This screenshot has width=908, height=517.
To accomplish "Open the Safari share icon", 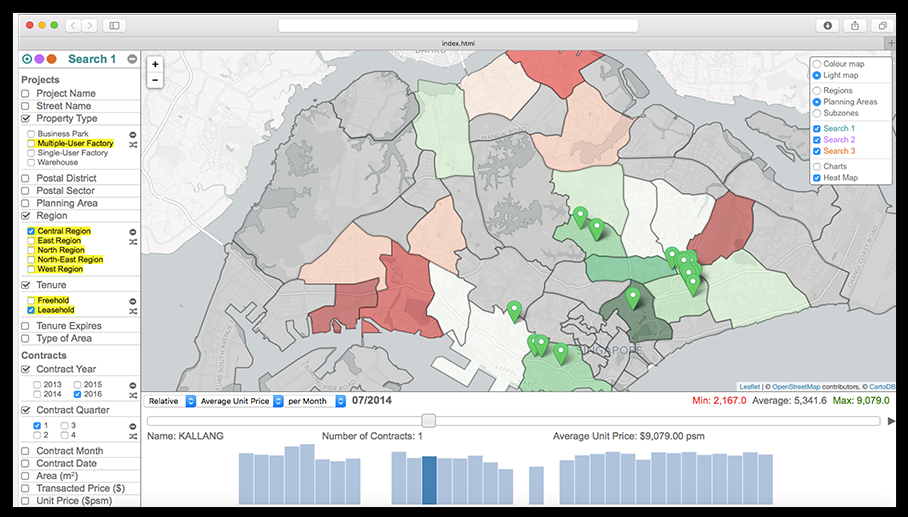I will coord(855,25).
